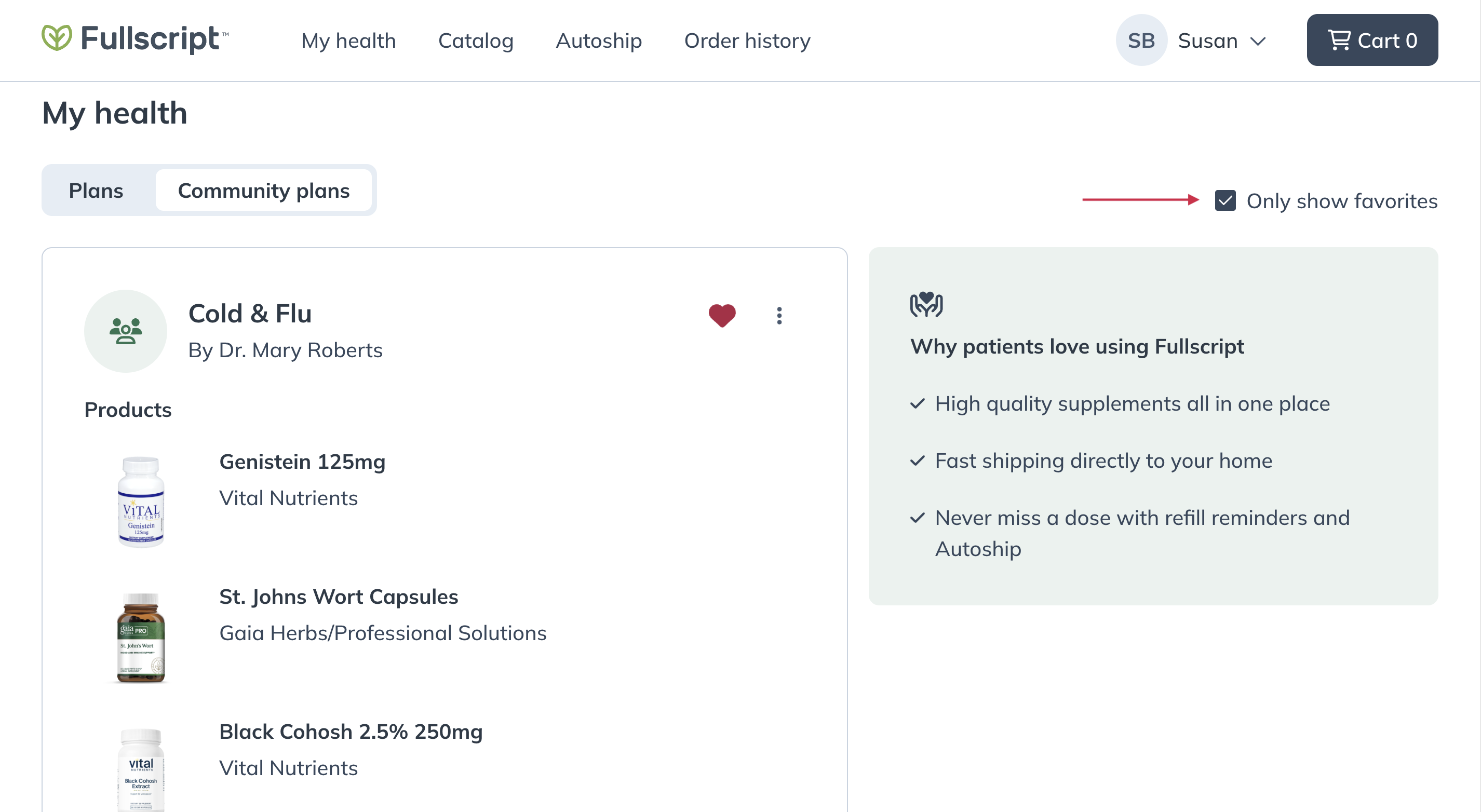Click the SB user avatar

point(1141,40)
